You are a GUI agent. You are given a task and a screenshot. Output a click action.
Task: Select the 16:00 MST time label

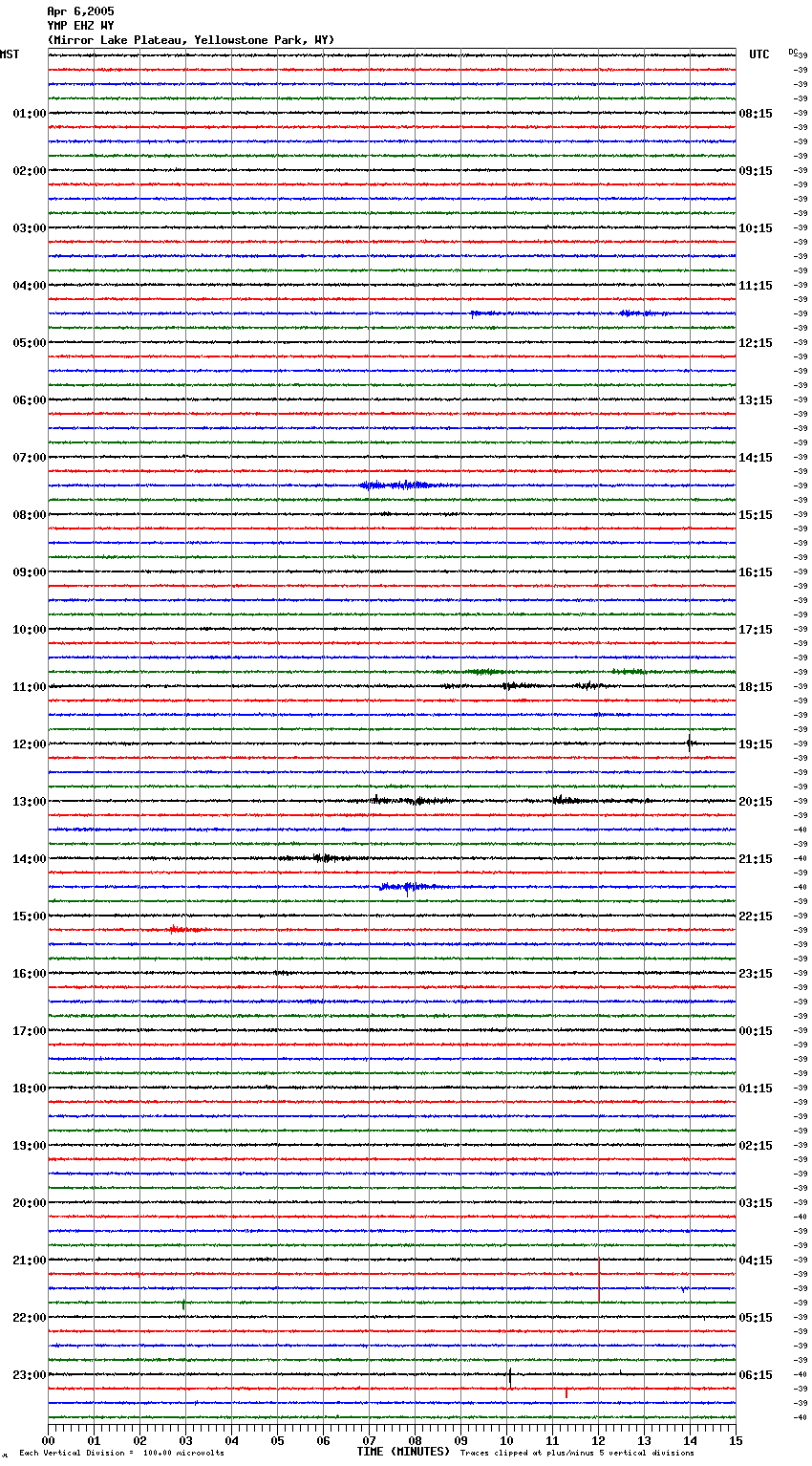pos(30,974)
